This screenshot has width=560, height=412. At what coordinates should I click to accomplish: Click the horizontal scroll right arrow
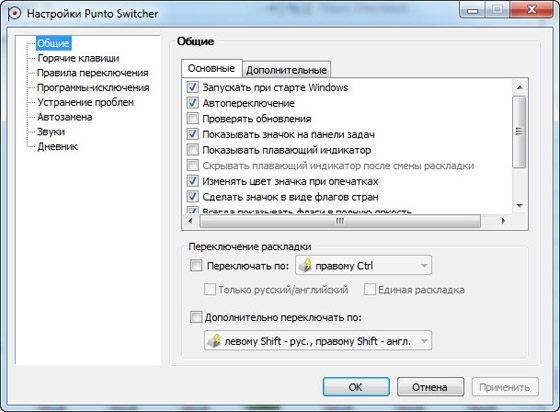pyautogui.click(x=503, y=221)
